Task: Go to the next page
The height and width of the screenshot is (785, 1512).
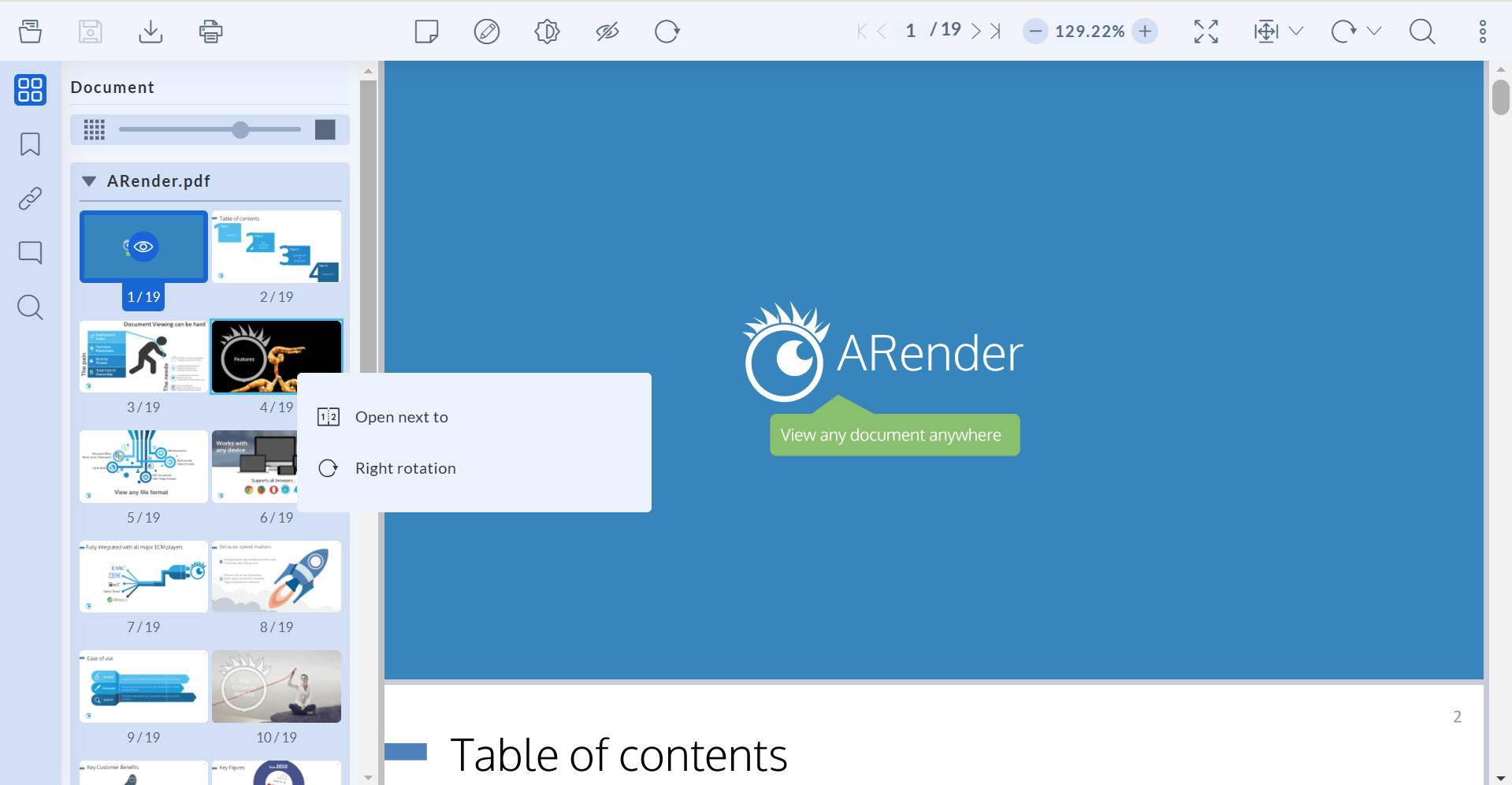Action: click(x=975, y=32)
